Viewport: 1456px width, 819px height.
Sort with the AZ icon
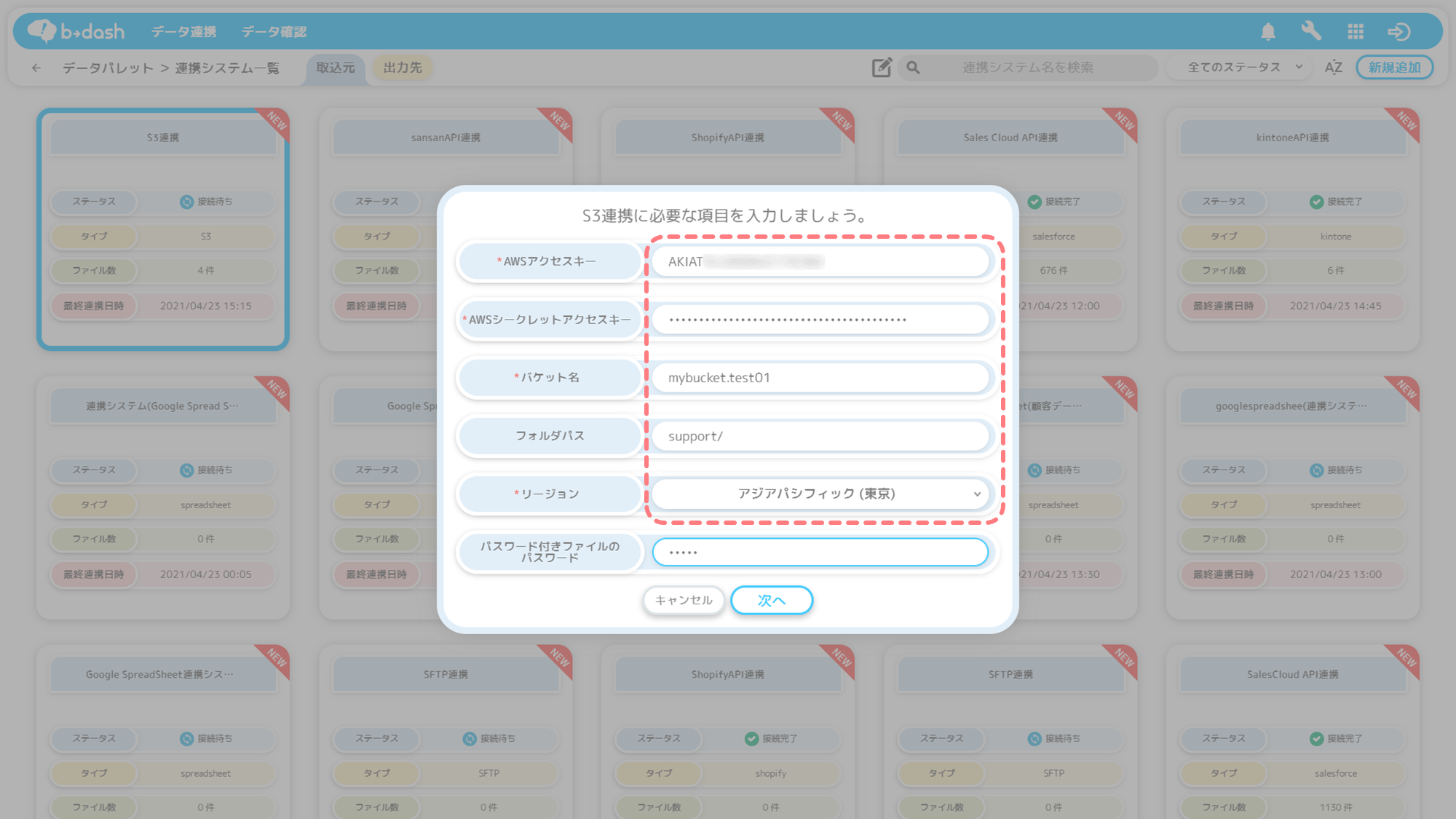point(1334,68)
